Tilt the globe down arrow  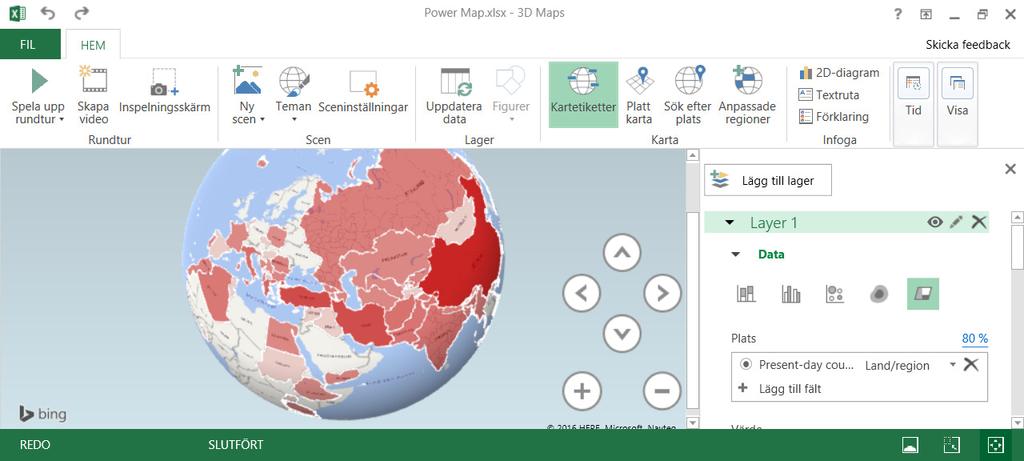click(622, 333)
